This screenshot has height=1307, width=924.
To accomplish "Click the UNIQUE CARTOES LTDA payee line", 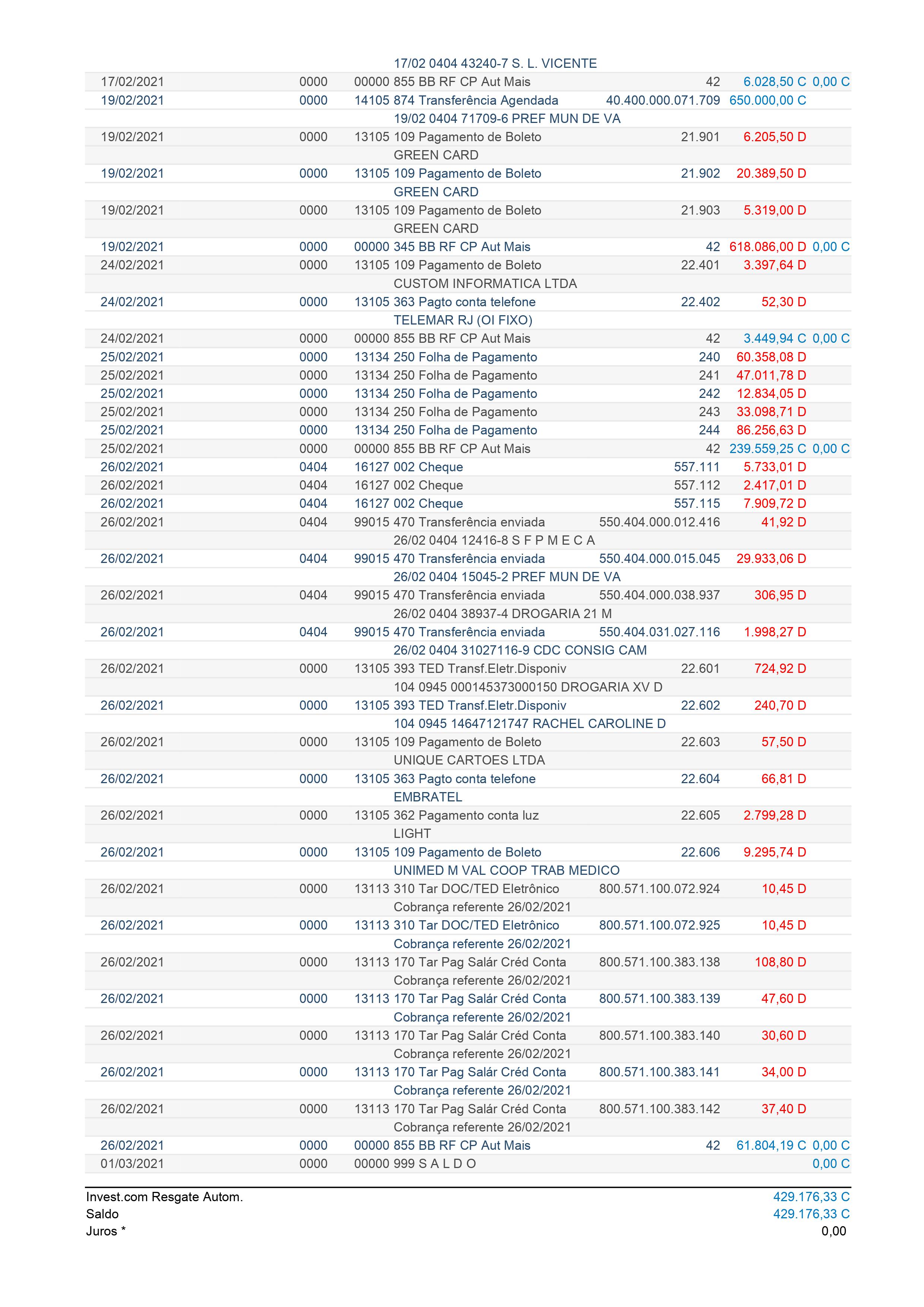I will (469, 760).
